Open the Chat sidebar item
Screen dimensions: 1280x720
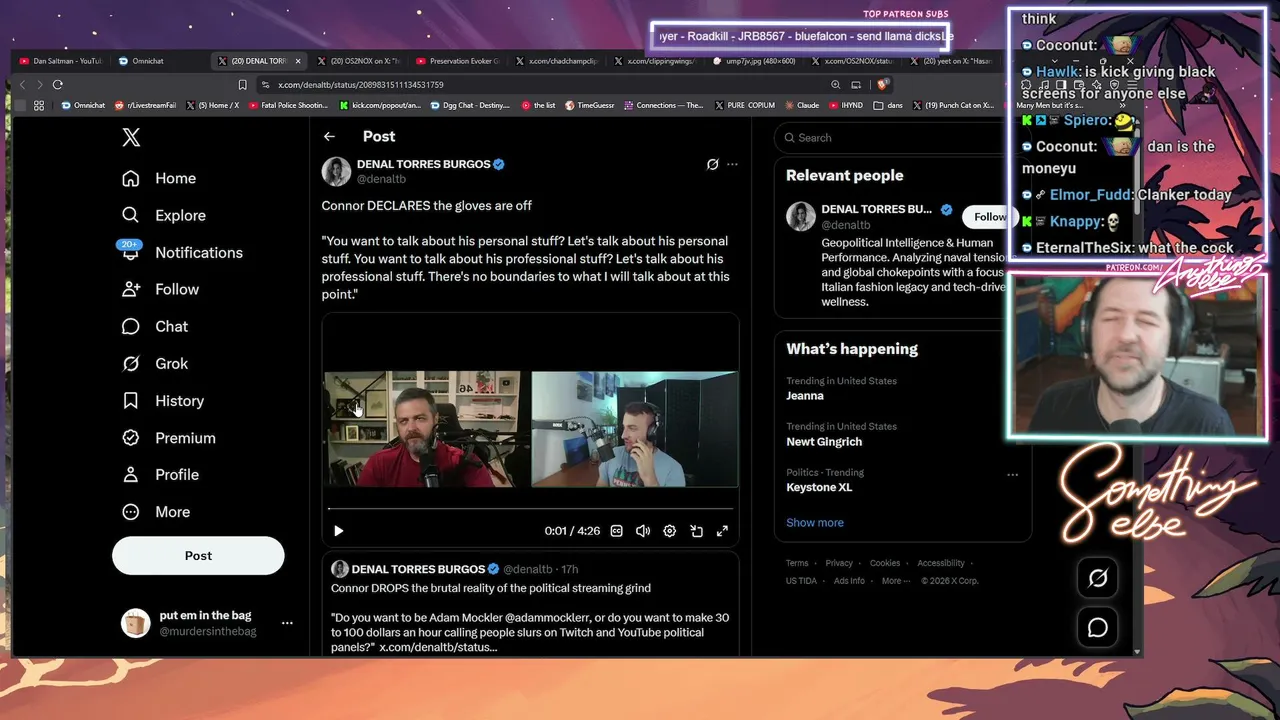point(154,326)
